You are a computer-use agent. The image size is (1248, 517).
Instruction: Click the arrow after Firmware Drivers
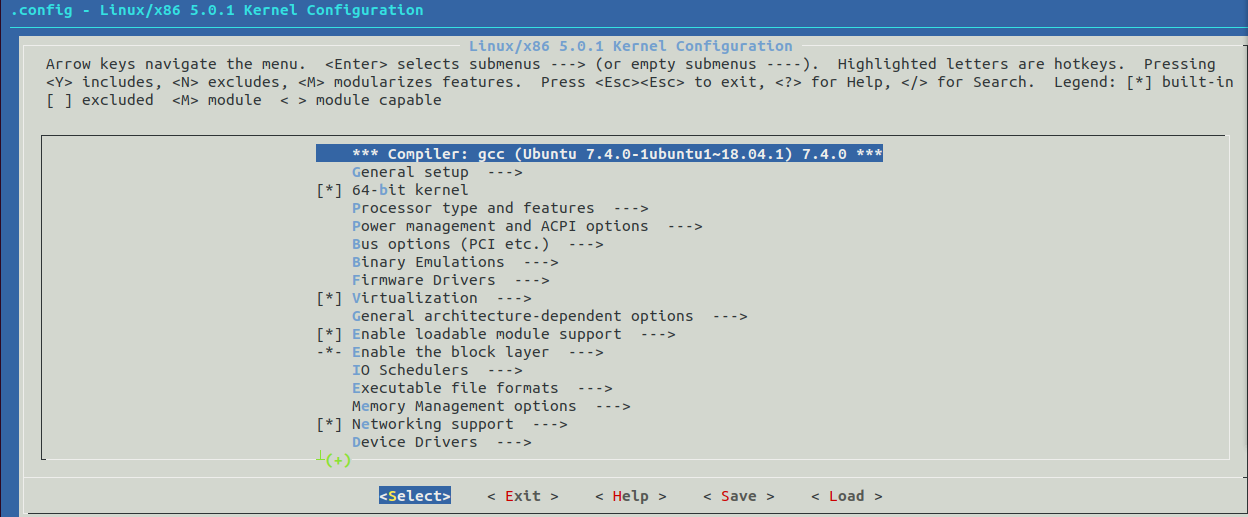532,280
